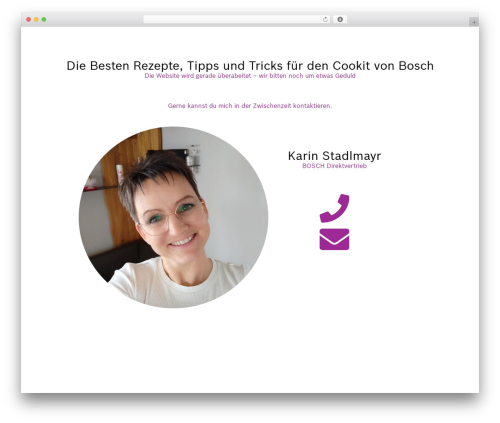
Task: Click the browser address bar field
Action: click(x=237, y=20)
